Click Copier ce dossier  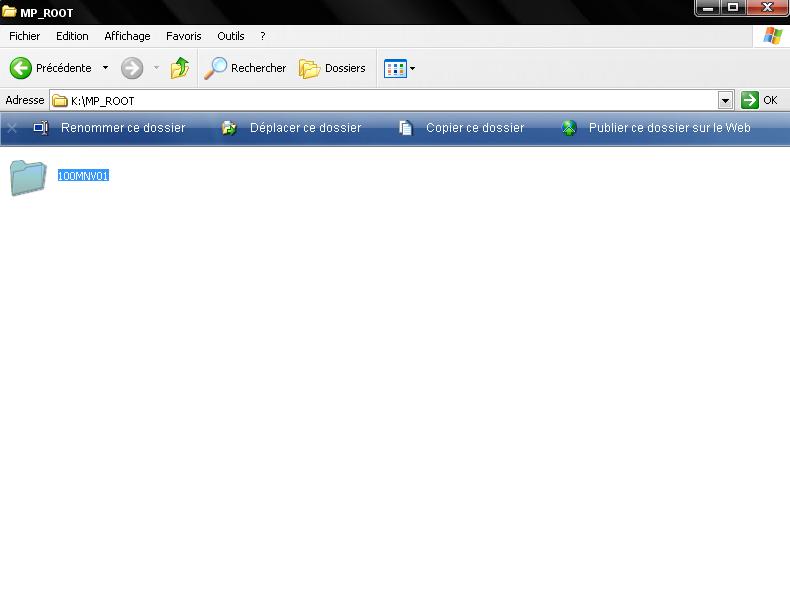click(x=475, y=128)
